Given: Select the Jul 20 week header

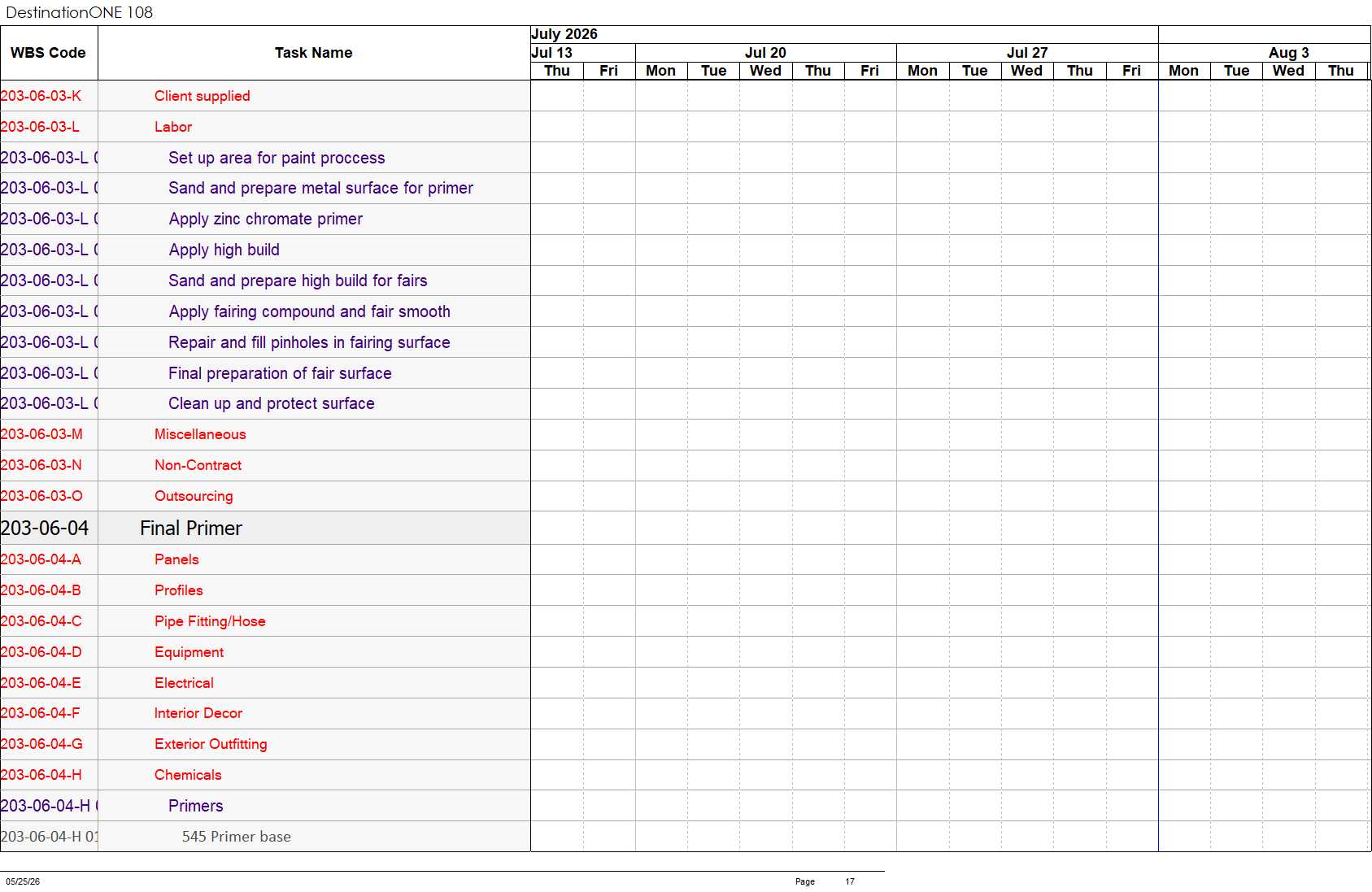Looking at the screenshot, I should [x=765, y=53].
